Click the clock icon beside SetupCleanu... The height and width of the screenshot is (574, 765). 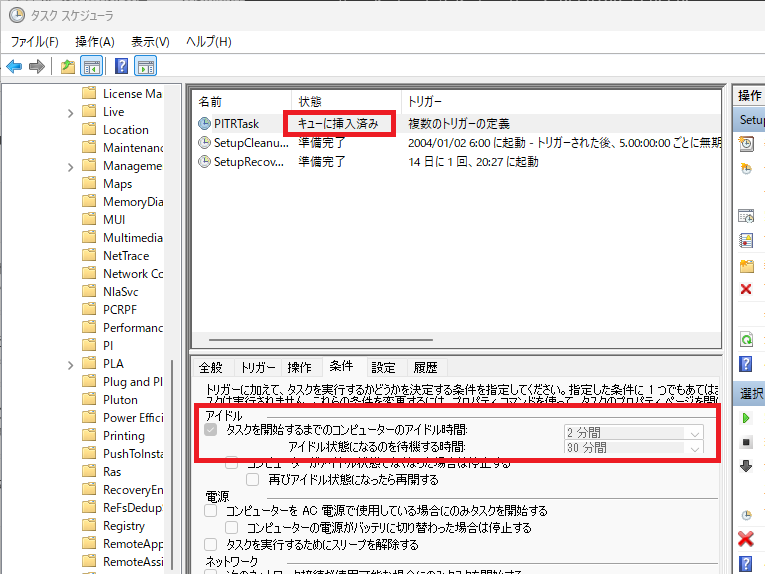[x=204, y=143]
